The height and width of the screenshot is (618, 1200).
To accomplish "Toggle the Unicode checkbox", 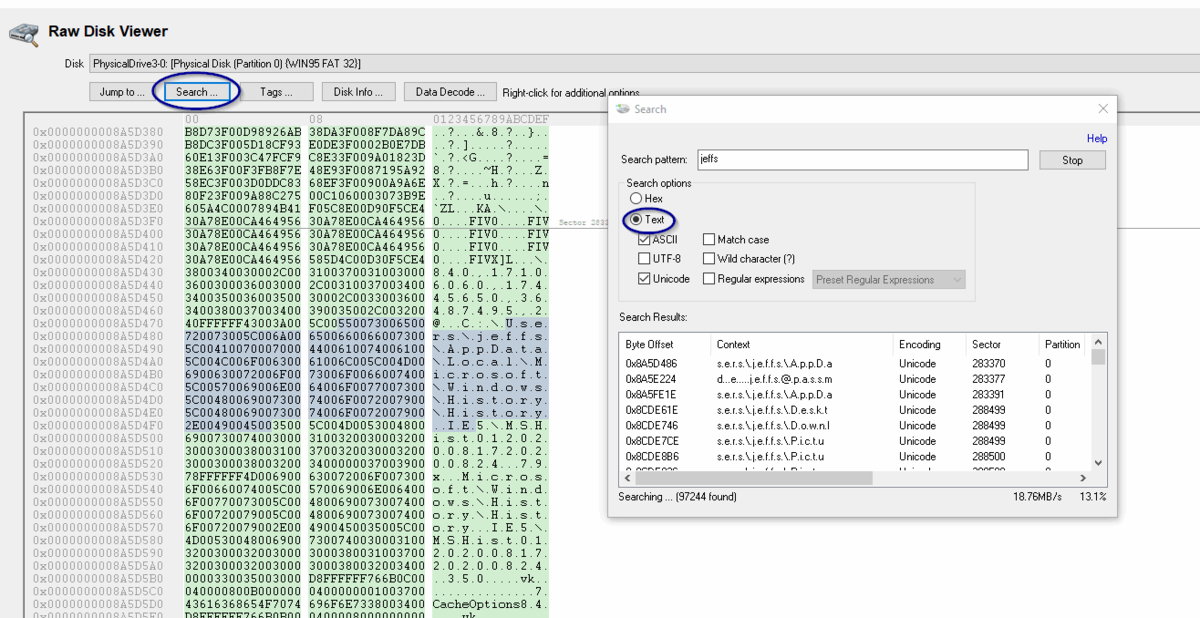I will pyautogui.click(x=645, y=279).
